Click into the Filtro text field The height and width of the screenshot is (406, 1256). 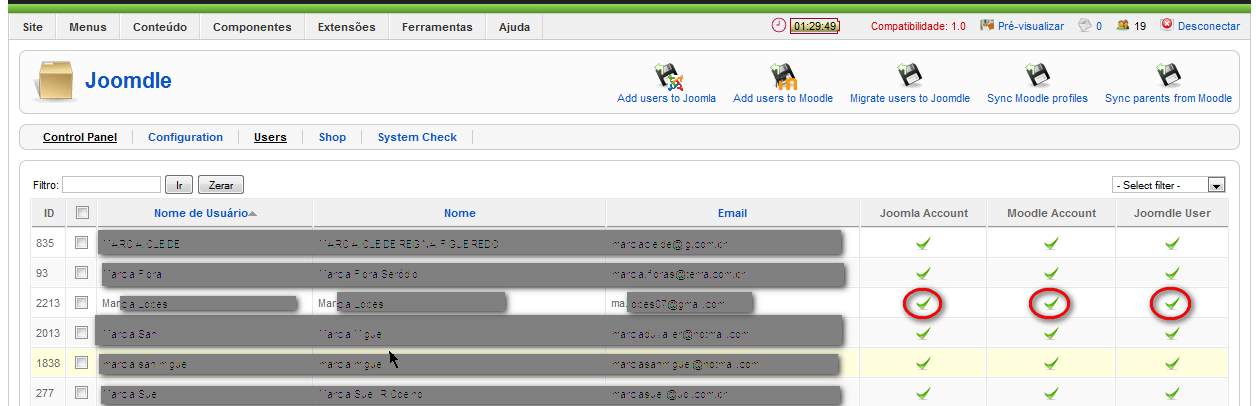click(111, 185)
